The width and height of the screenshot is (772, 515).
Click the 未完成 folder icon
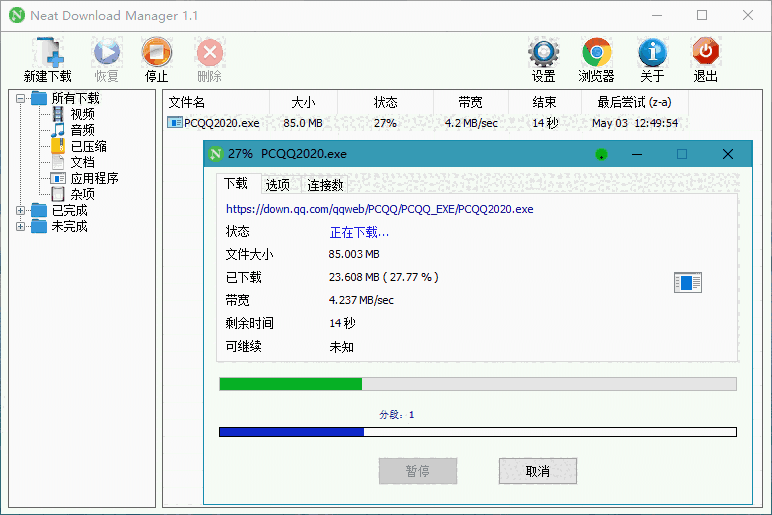[39, 226]
